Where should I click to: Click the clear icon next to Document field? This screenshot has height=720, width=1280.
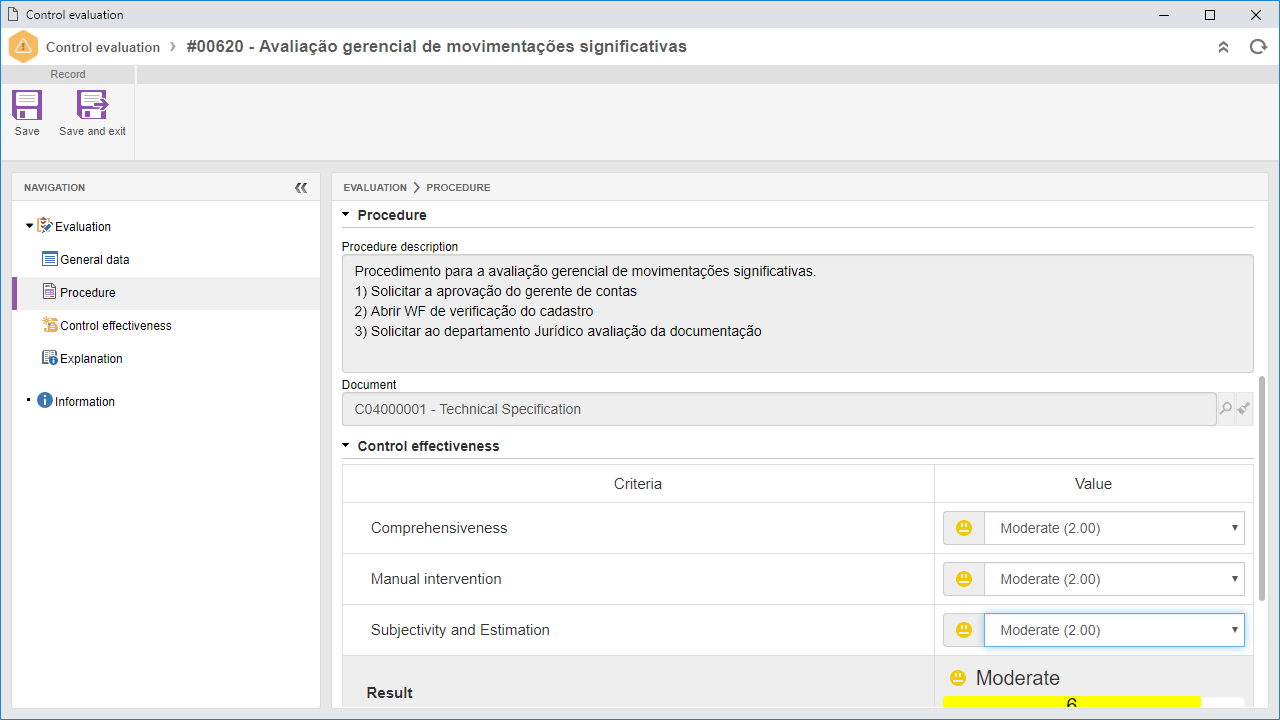[x=1244, y=409]
